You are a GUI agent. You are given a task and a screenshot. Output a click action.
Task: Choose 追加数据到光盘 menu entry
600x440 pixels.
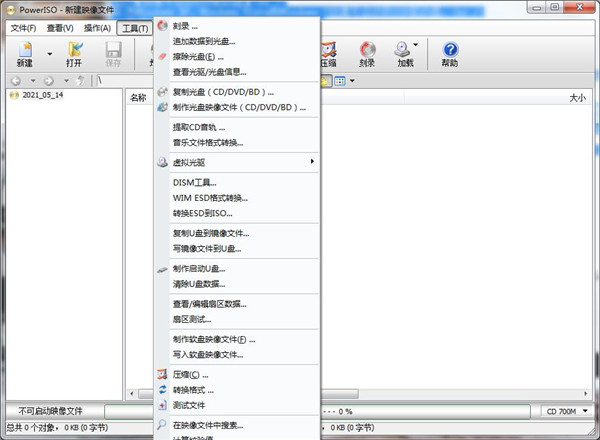click(x=237, y=41)
